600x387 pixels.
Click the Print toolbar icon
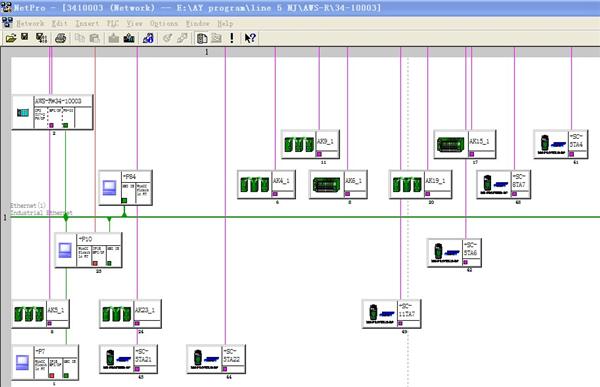(x=60, y=38)
